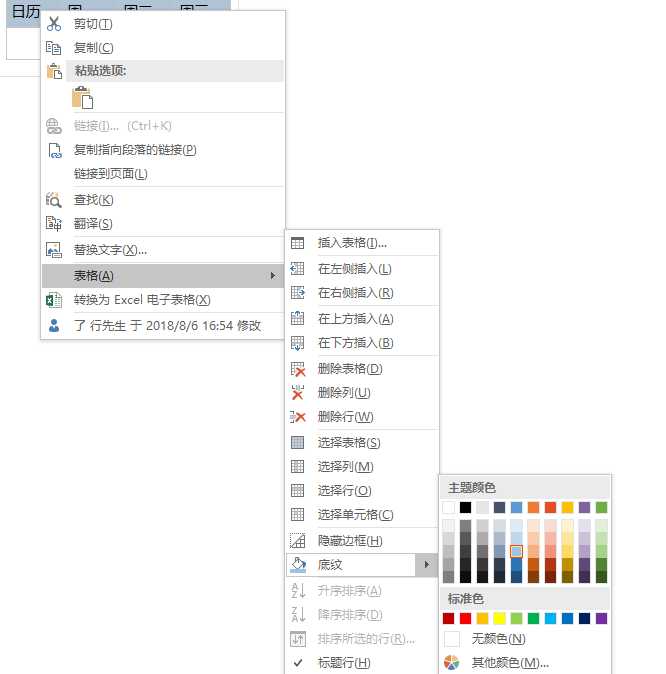This screenshot has height=674, width=666.
Task: Click the Copy pages icon
Action: (54, 48)
